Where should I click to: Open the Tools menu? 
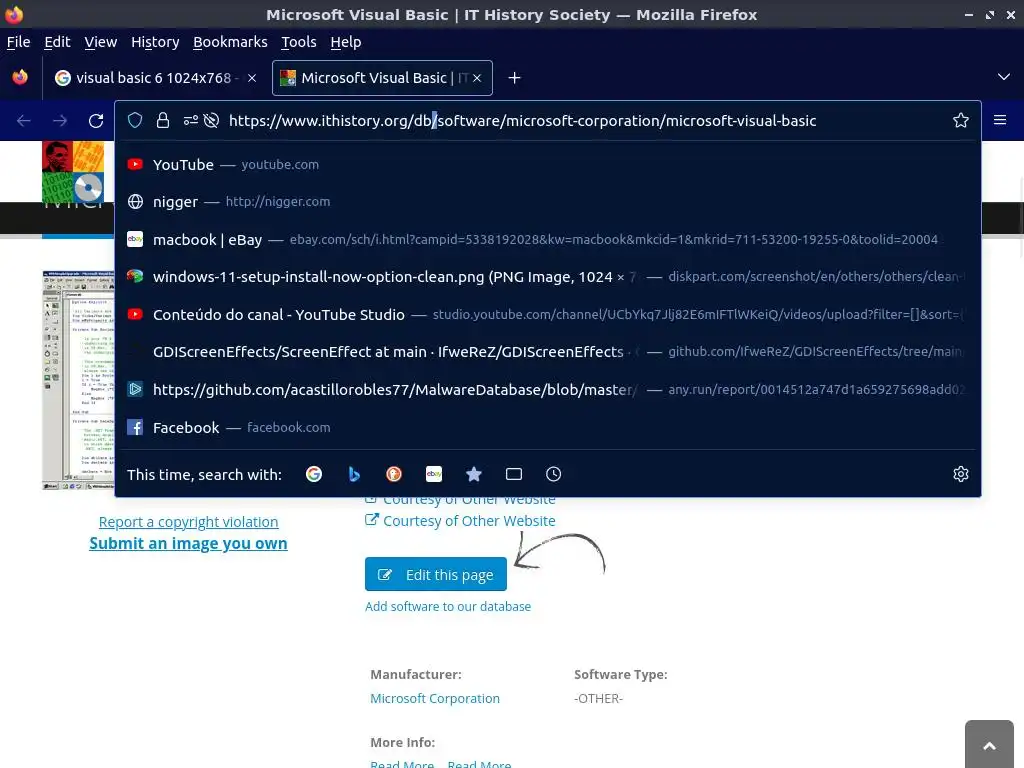298,42
